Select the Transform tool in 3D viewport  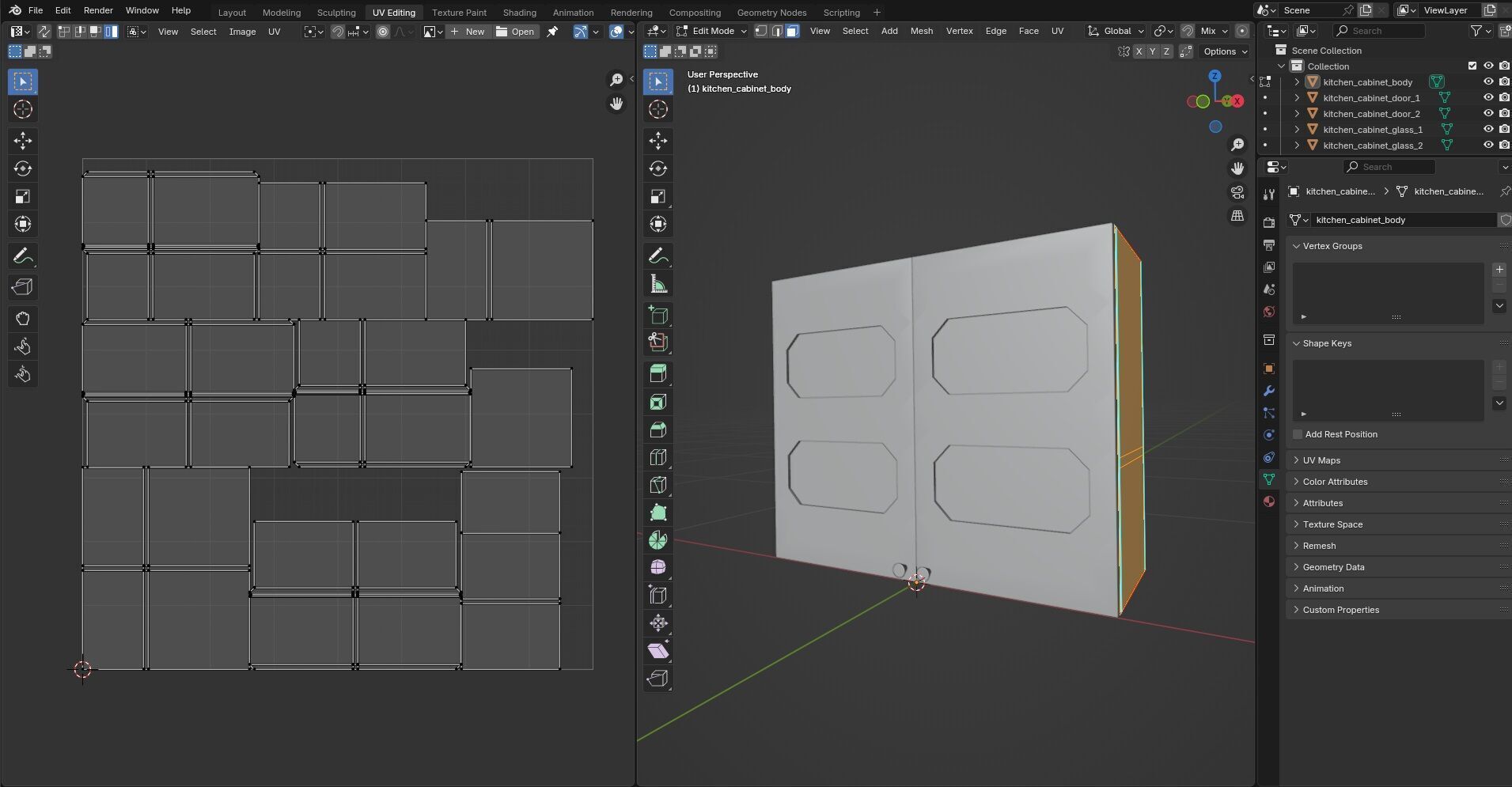657,224
